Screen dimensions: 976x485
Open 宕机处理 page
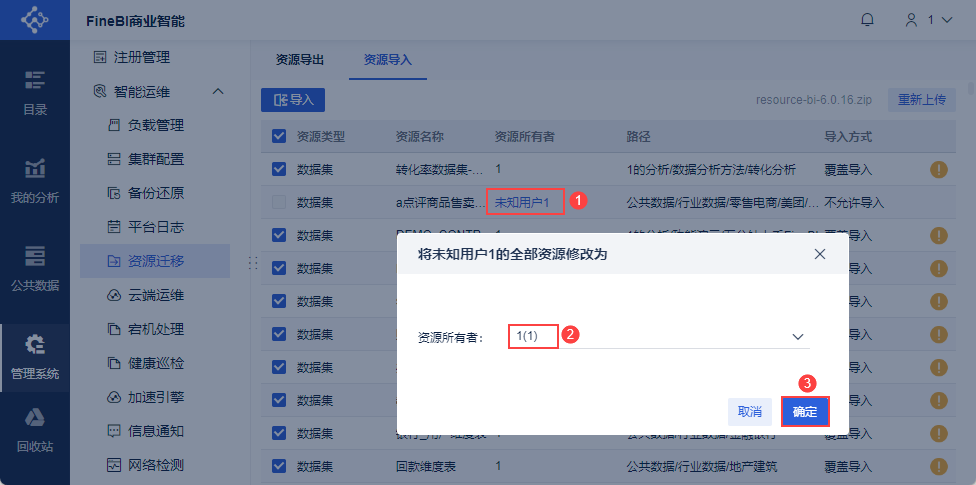click(155, 329)
